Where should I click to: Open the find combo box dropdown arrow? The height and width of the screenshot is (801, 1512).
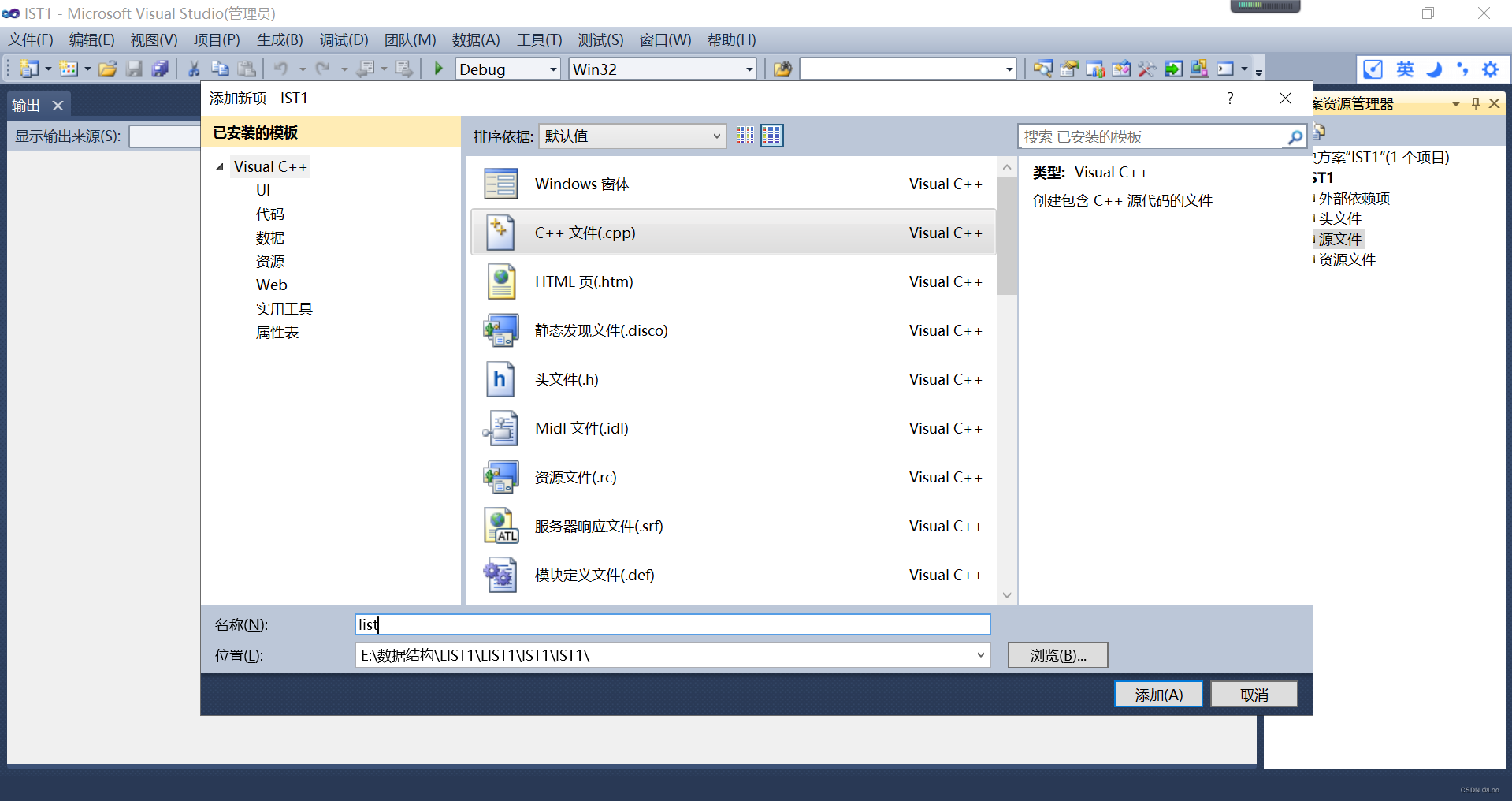[1009, 69]
